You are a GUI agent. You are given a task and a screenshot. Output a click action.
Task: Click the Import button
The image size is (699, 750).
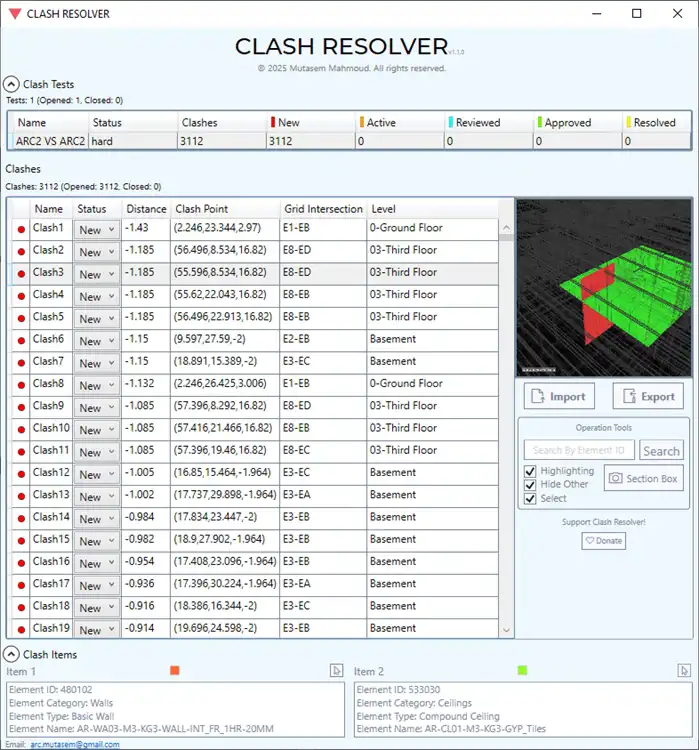pyautogui.click(x=559, y=396)
